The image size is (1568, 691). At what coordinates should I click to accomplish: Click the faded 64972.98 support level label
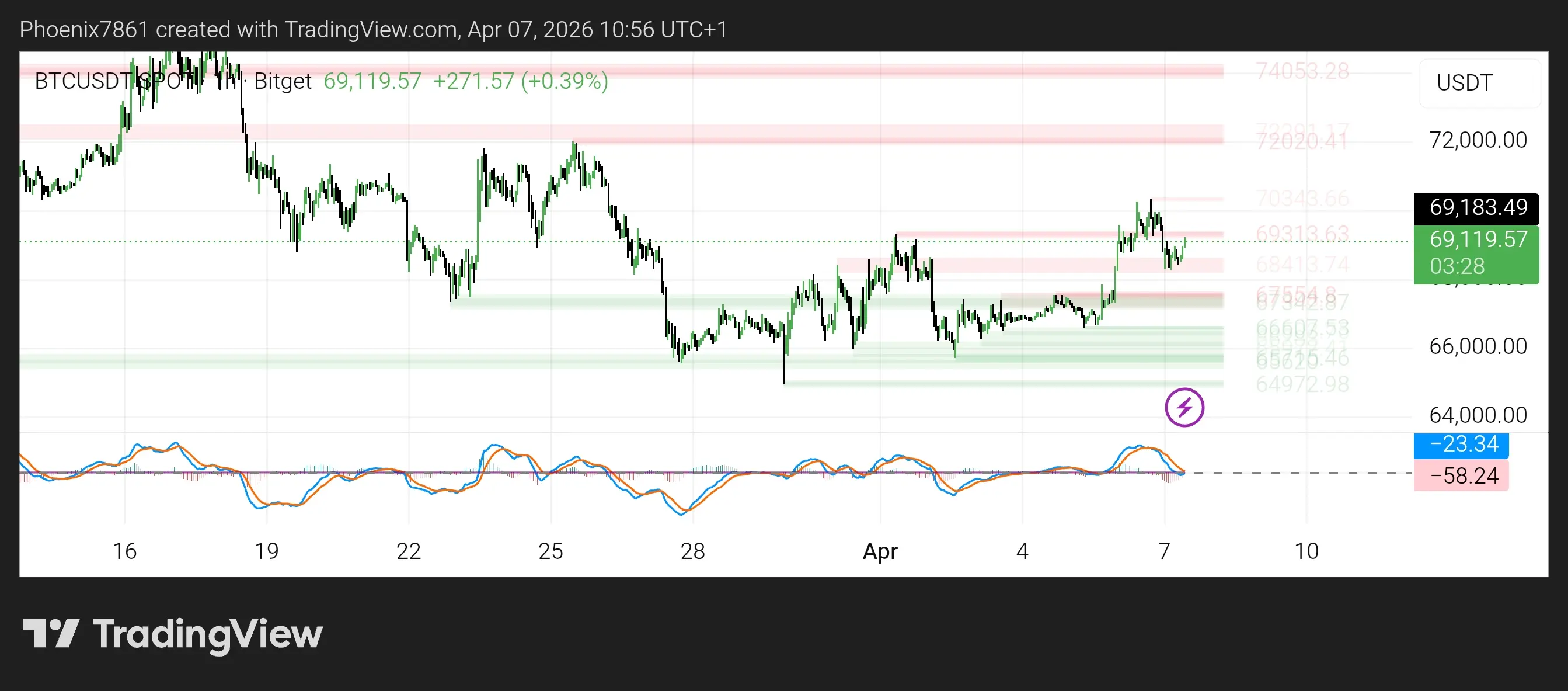[1302, 384]
